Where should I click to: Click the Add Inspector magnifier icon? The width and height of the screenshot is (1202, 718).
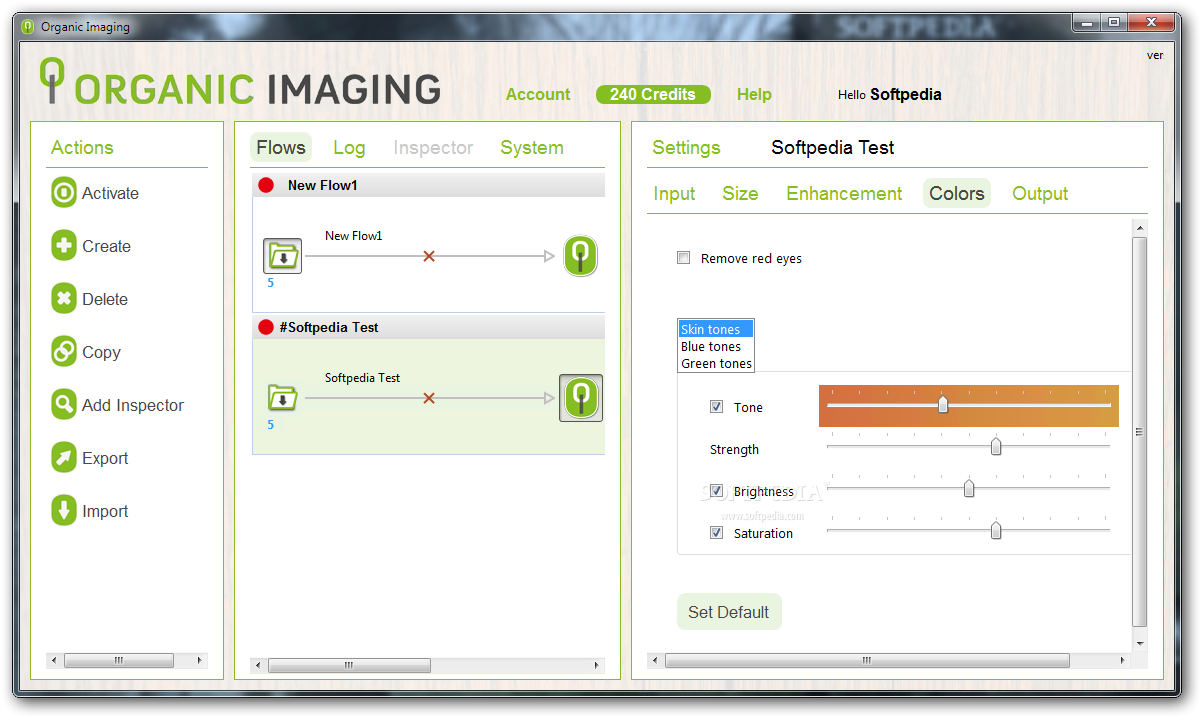coord(64,405)
